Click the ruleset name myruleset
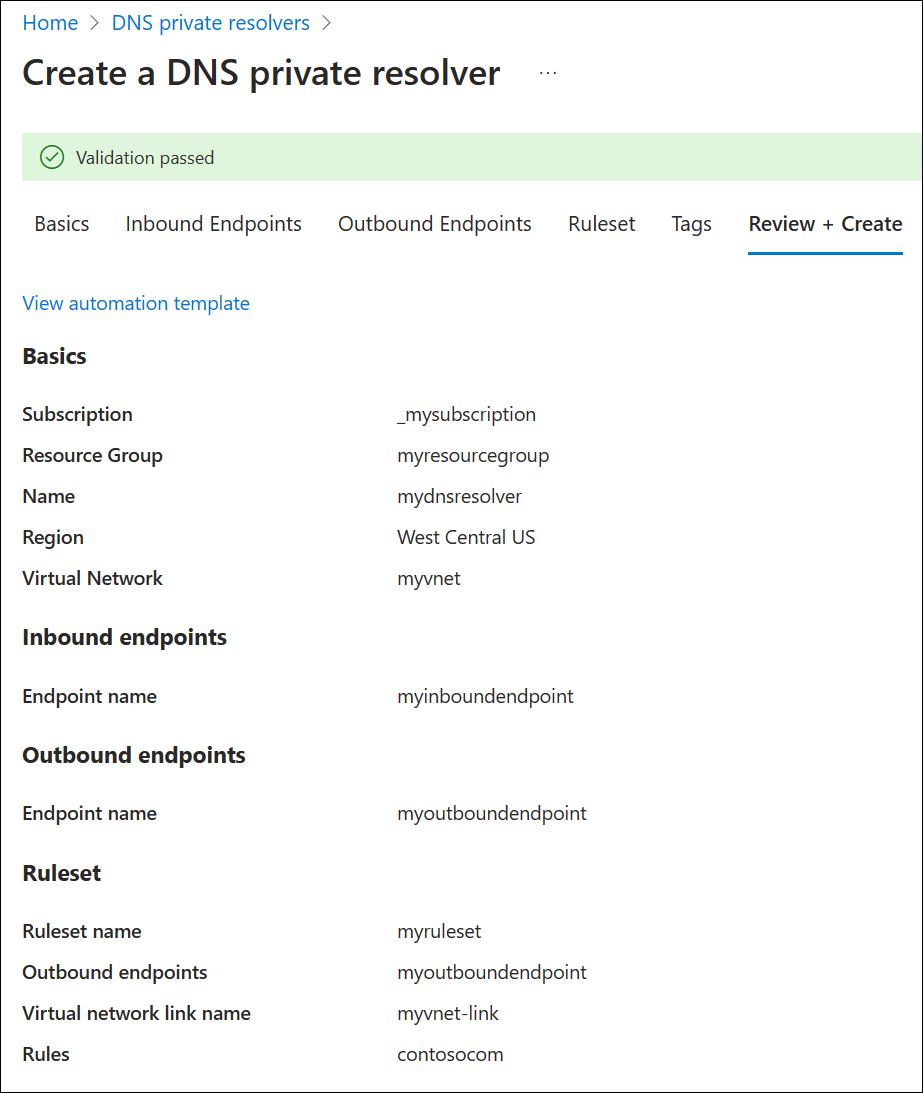Screen dimensions: 923x1093 (439, 931)
